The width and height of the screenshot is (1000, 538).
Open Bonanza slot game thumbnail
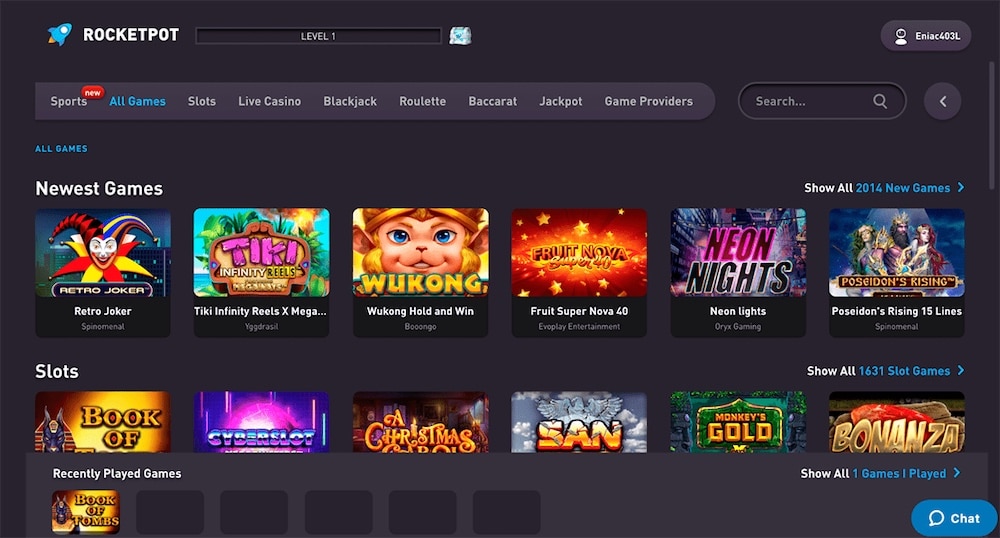(x=897, y=422)
